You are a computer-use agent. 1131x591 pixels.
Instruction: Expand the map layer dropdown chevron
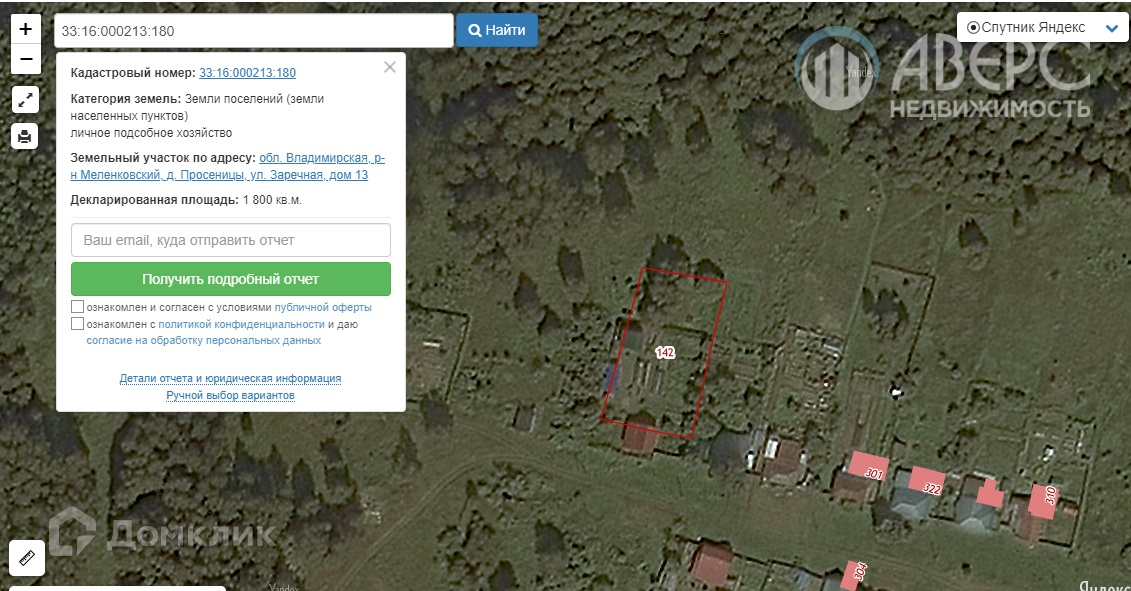click(x=1112, y=29)
